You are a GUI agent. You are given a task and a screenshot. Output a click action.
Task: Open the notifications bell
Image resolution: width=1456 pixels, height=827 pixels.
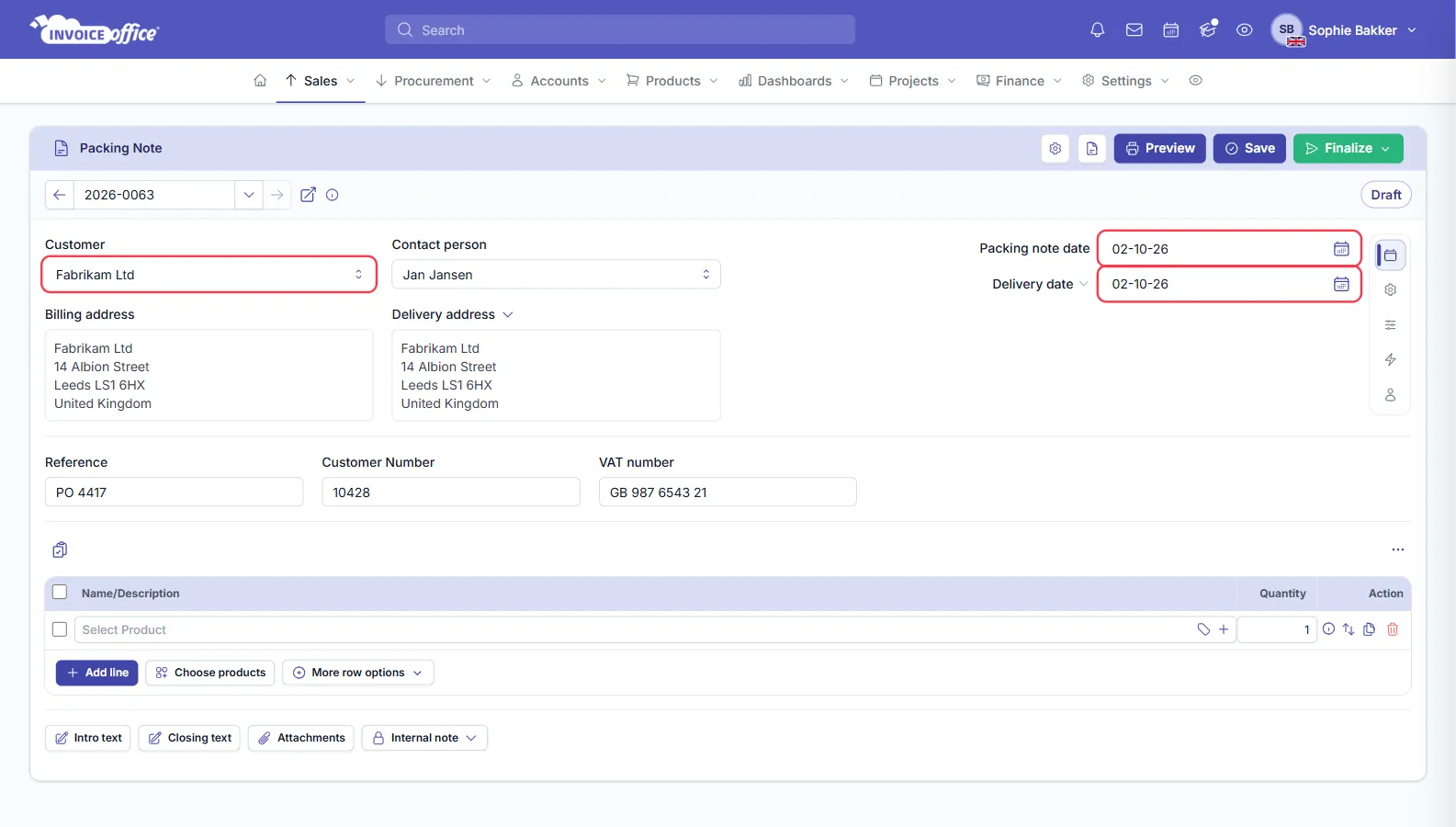(x=1097, y=30)
